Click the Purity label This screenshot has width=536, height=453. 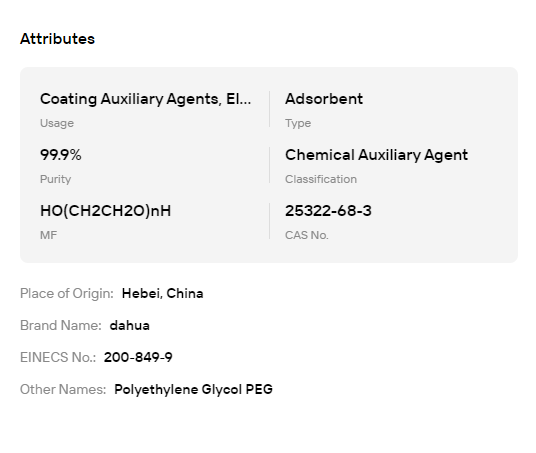pos(55,179)
